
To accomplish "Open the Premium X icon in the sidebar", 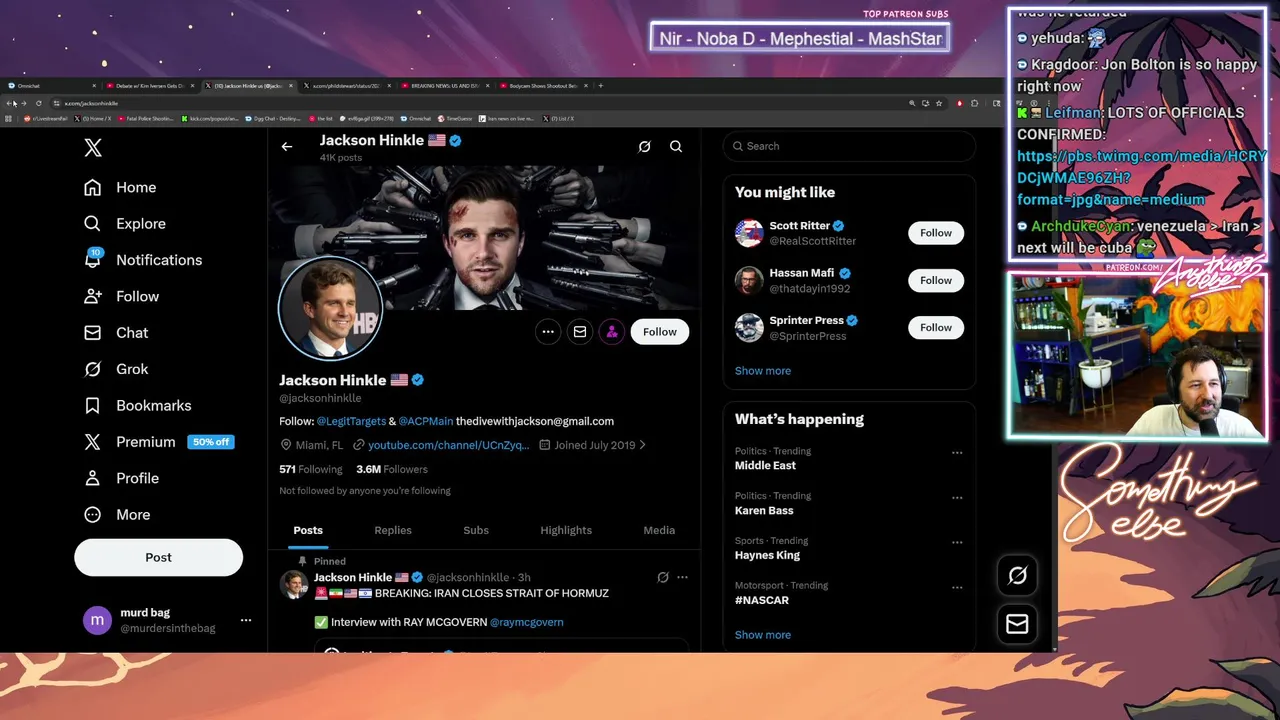I will pyautogui.click(x=93, y=442).
